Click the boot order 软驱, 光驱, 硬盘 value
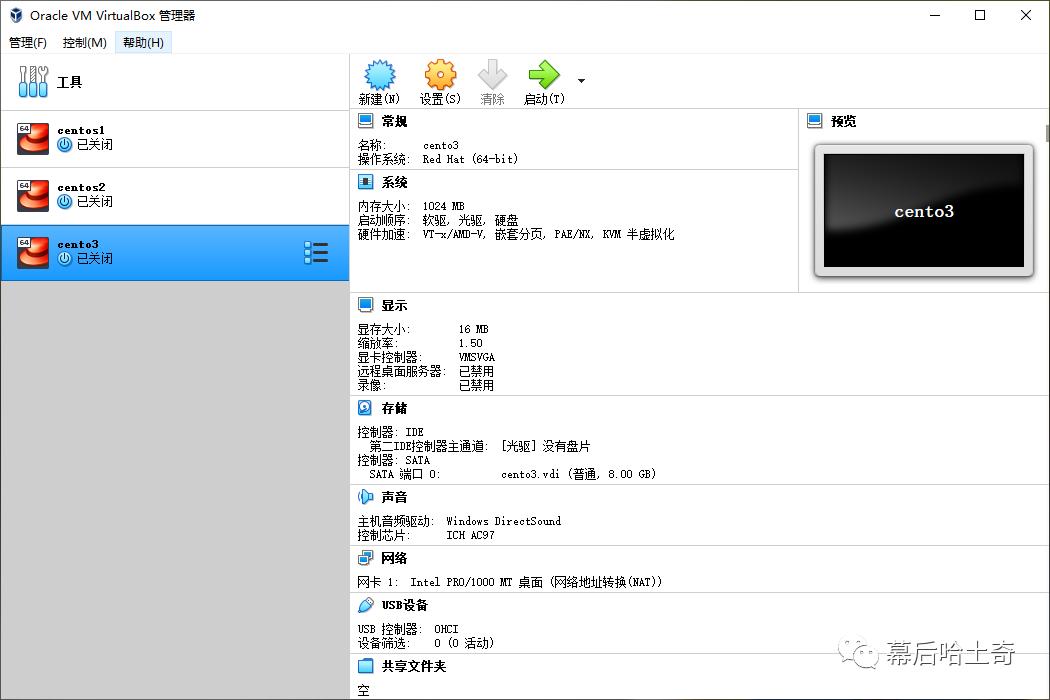The image size is (1050, 700). 470,220
